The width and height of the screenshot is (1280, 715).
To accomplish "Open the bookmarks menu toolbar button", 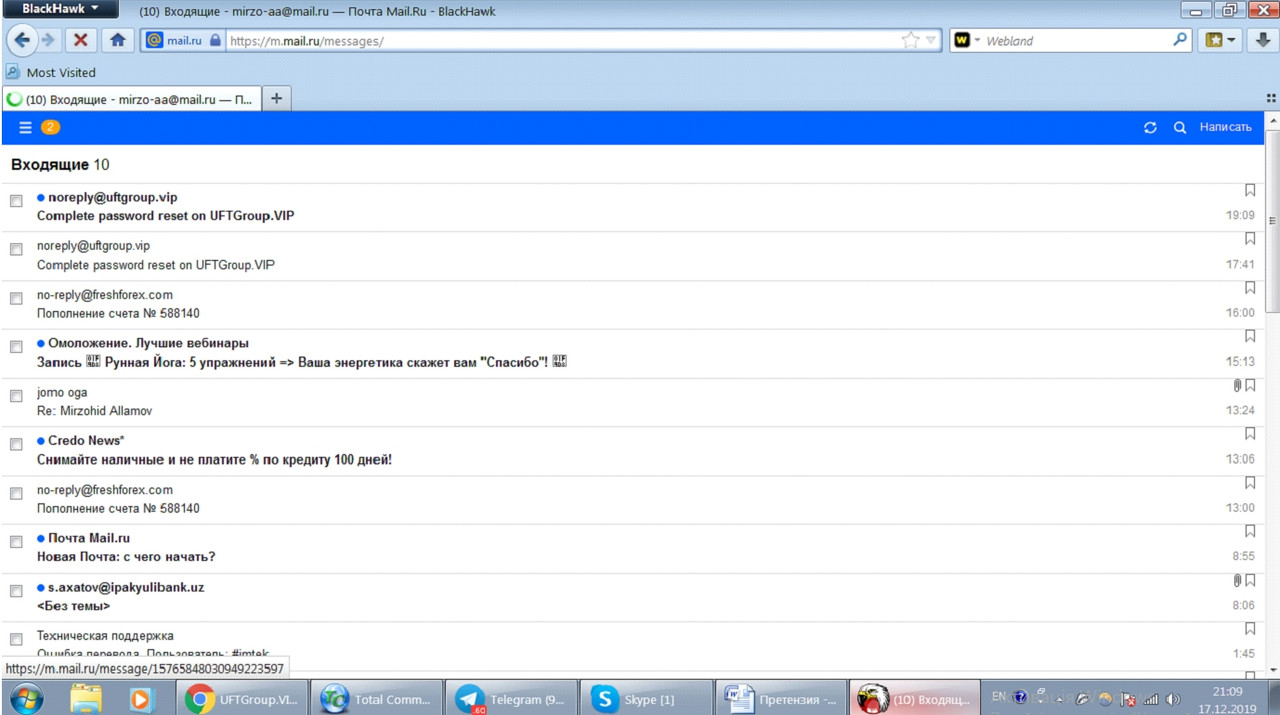I will coord(1221,40).
